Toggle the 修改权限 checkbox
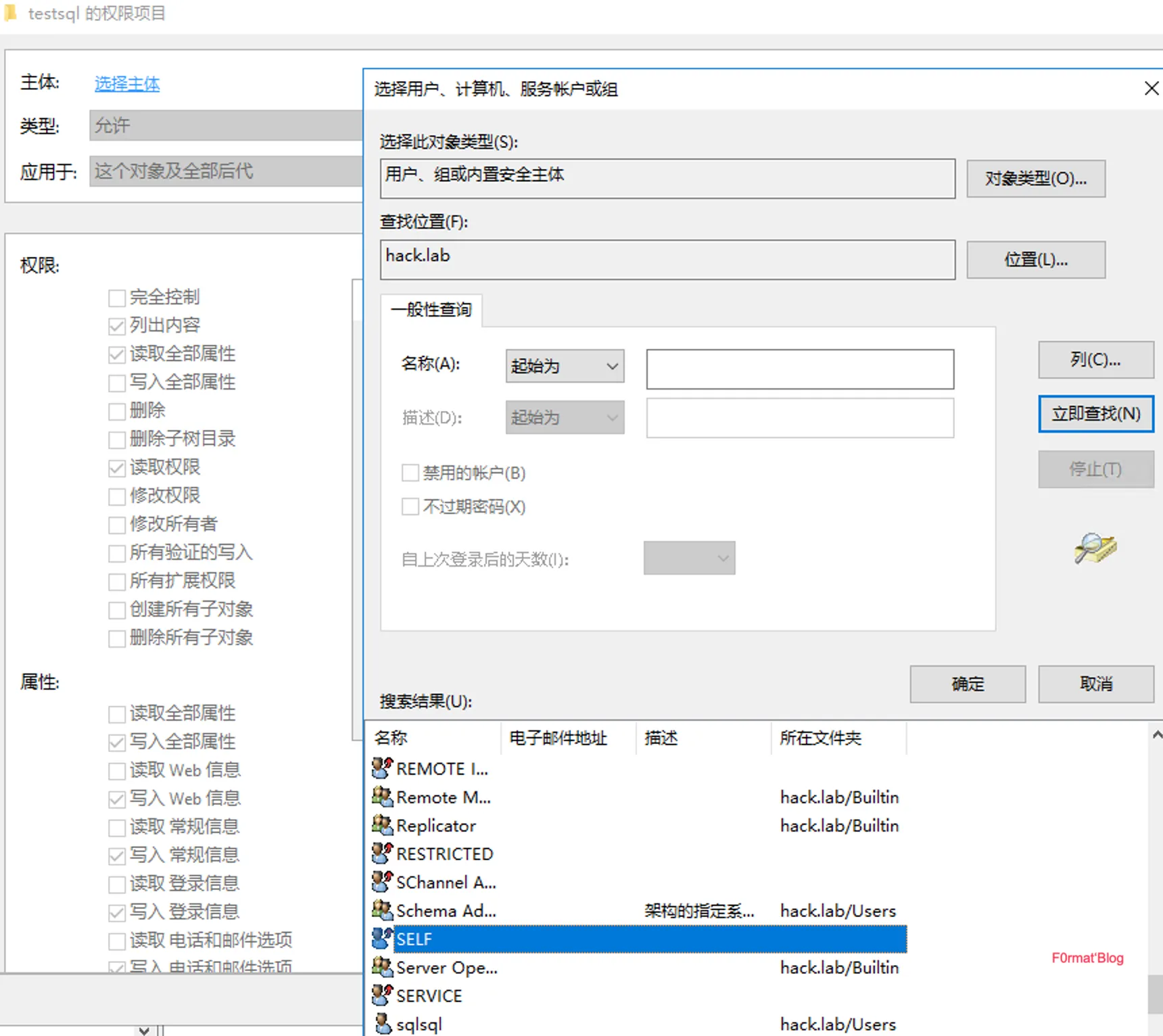Image resolution: width=1163 pixels, height=1036 pixels. tap(117, 496)
